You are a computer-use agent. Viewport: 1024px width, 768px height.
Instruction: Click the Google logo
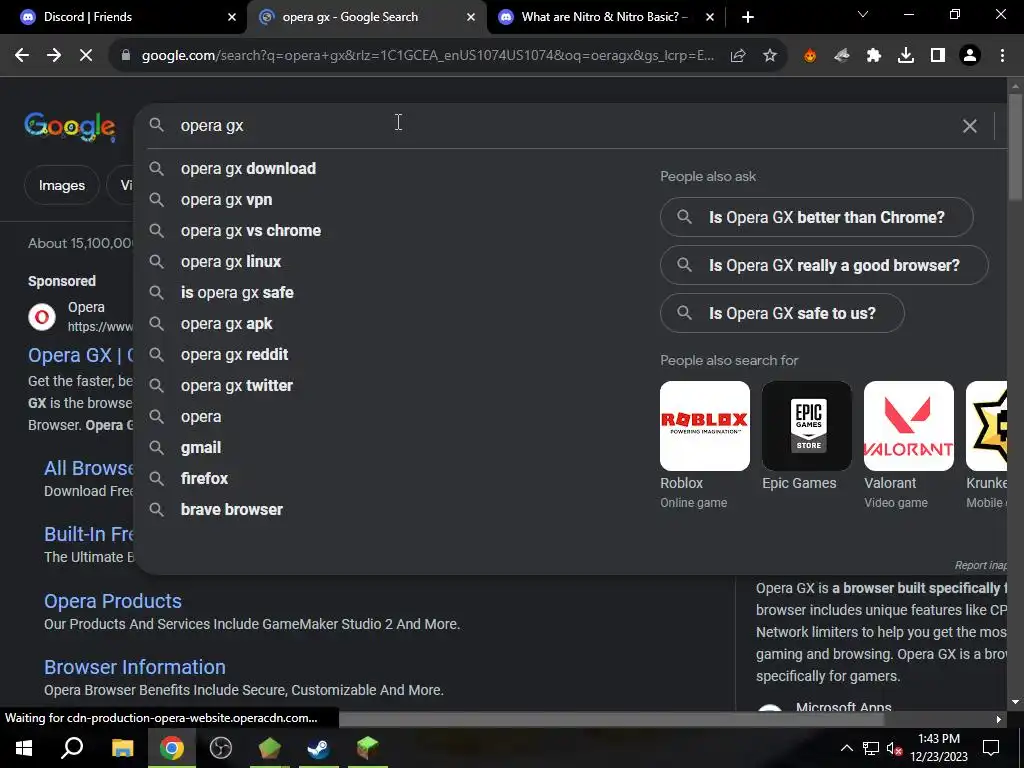click(x=70, y=126)
